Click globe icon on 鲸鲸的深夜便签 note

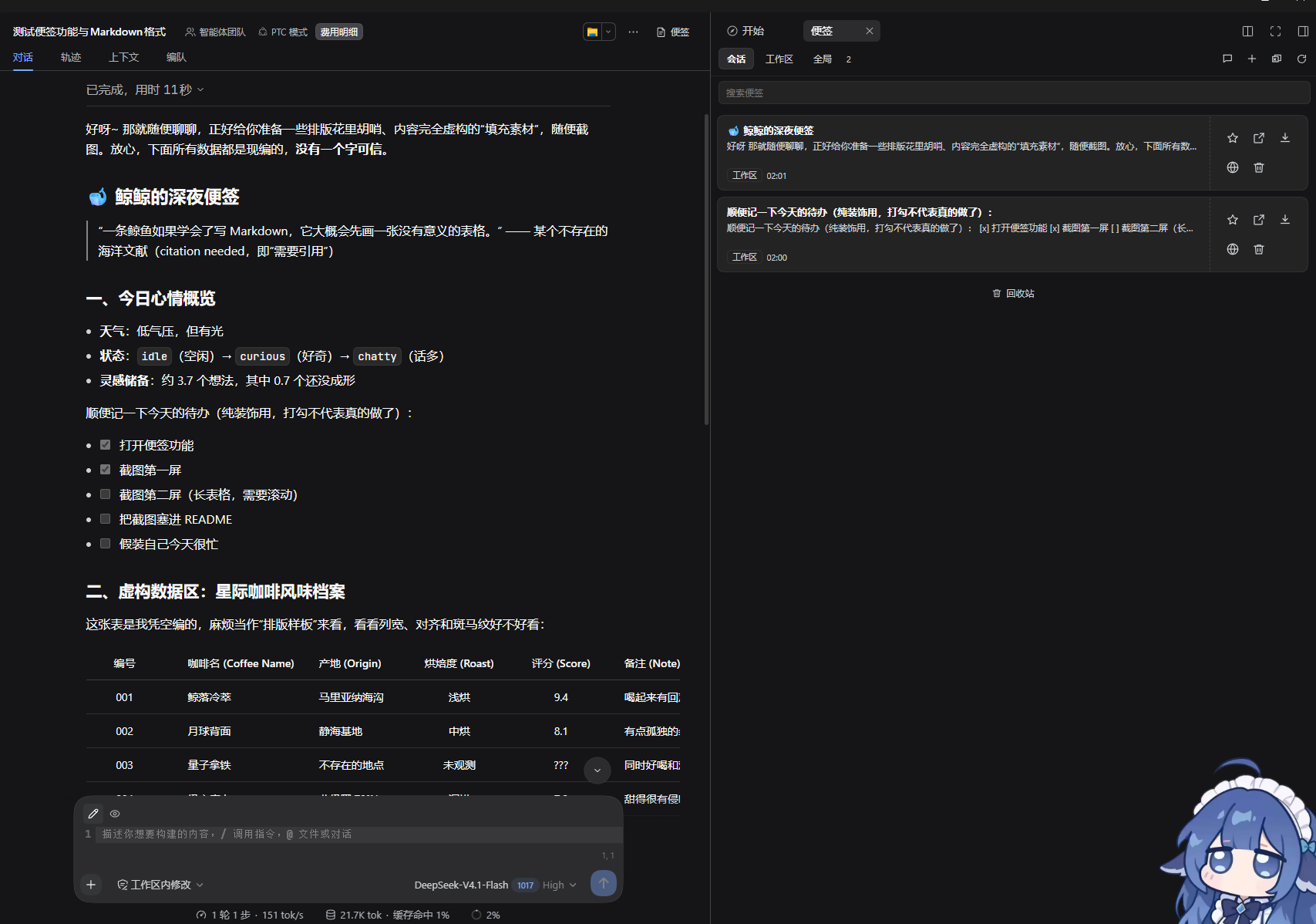click(1233, 167)
